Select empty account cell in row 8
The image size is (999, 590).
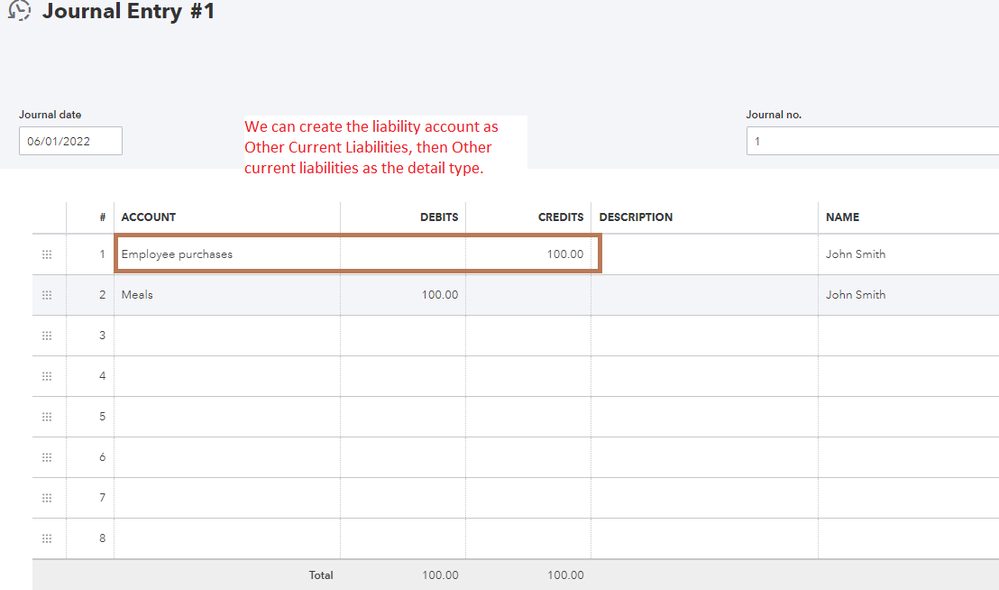[227, 539]
